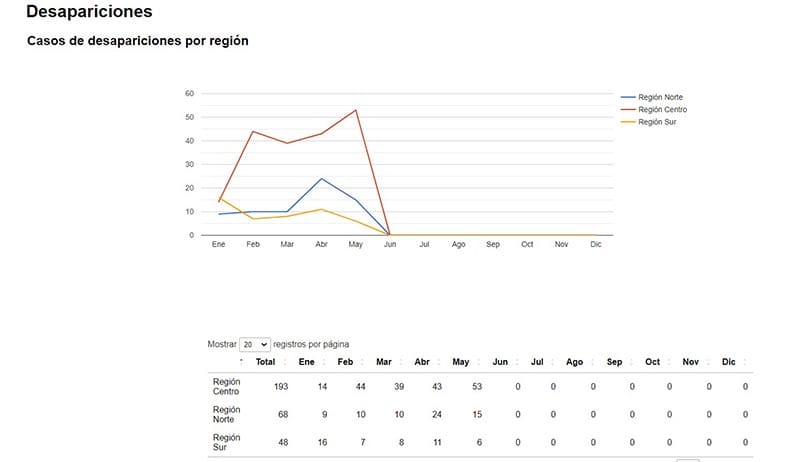Select the Región Centro table row label
The height and width of the screenshot is (462, 800).
click(227, 386)
